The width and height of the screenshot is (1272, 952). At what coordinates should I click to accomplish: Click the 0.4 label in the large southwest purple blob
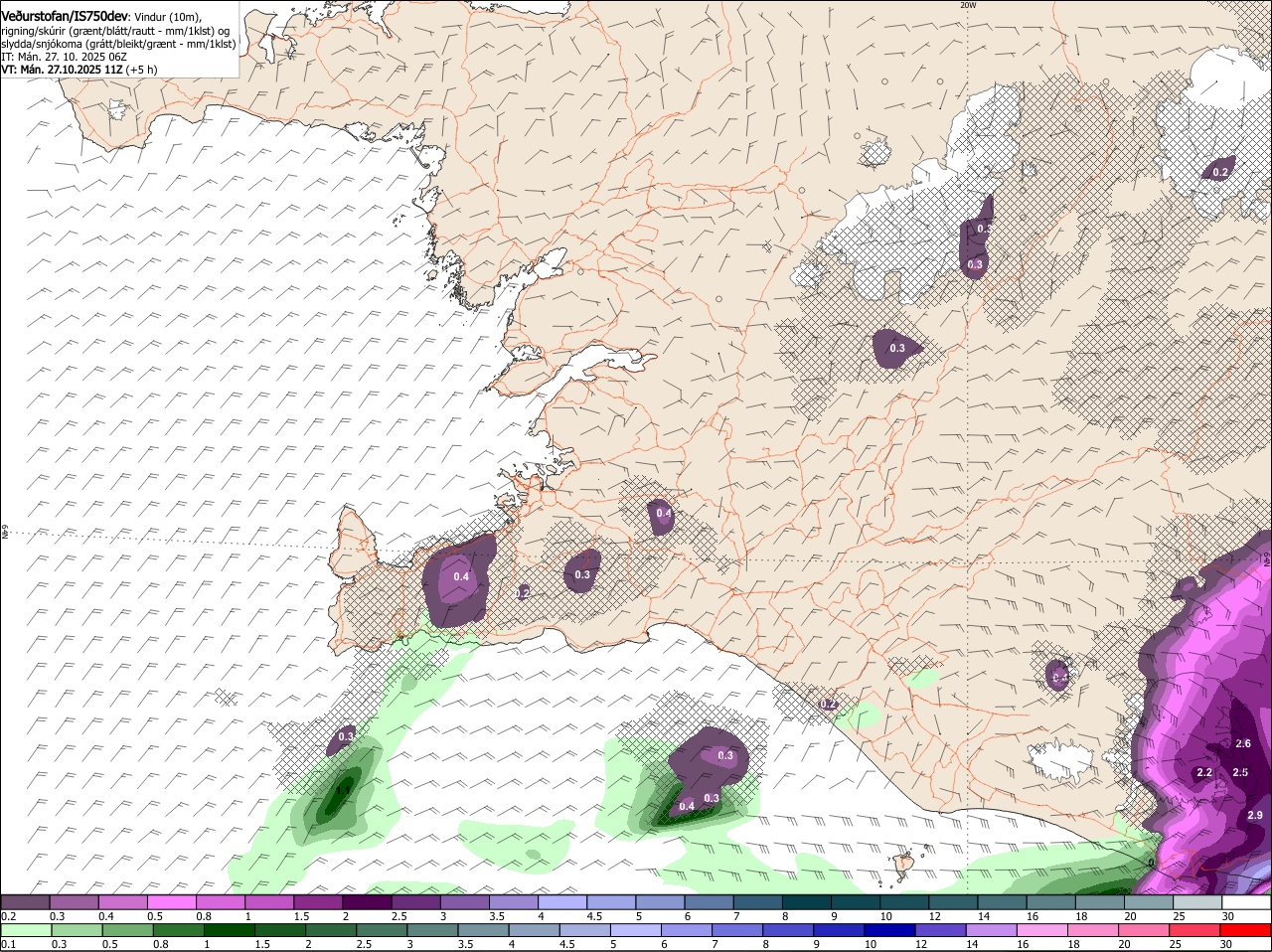(x=461, y=576)
